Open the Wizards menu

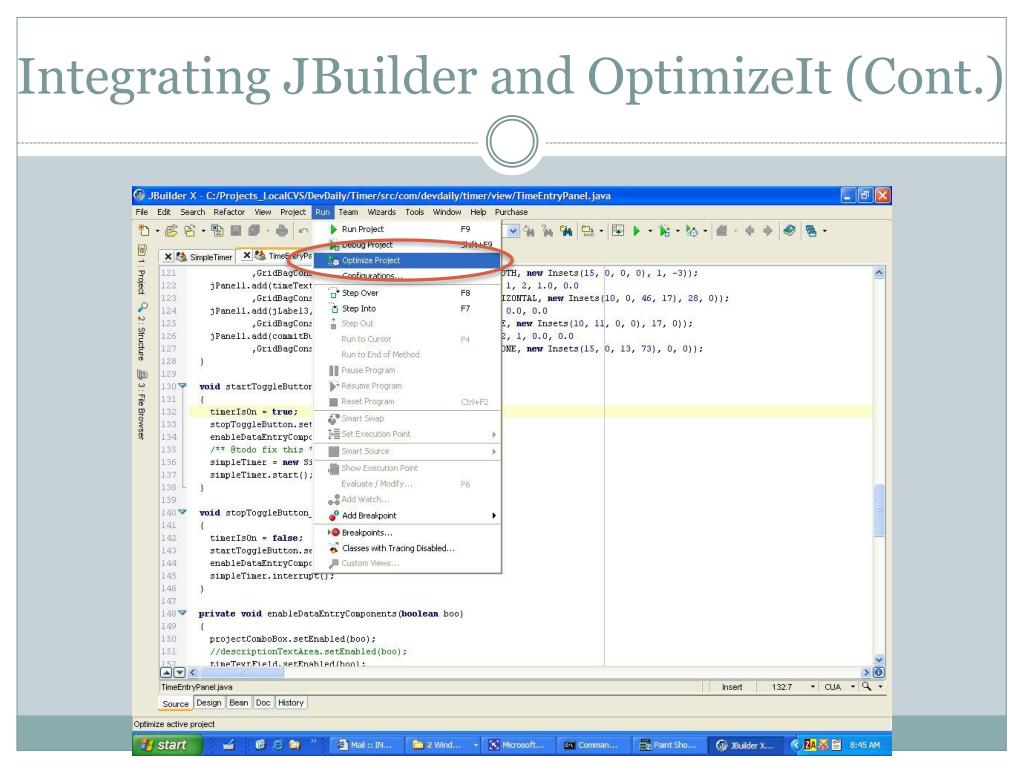[x=381, y=212]
